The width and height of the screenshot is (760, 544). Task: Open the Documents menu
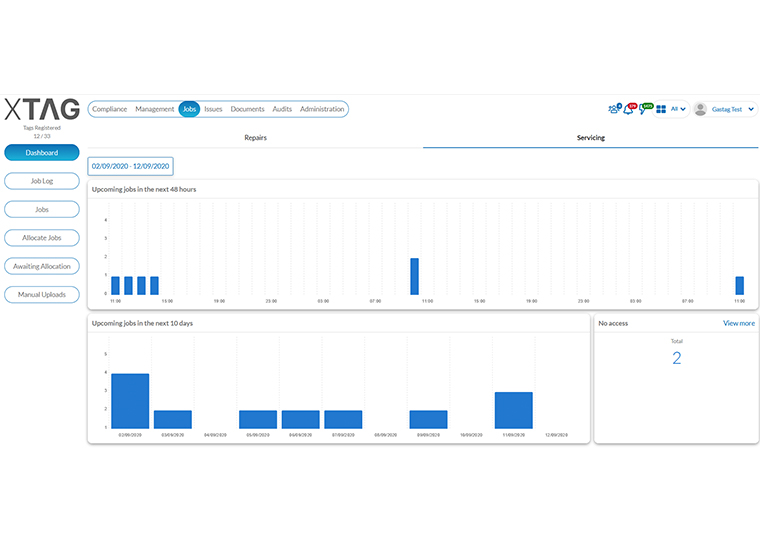pyautogui.click(x=247, y=109)
